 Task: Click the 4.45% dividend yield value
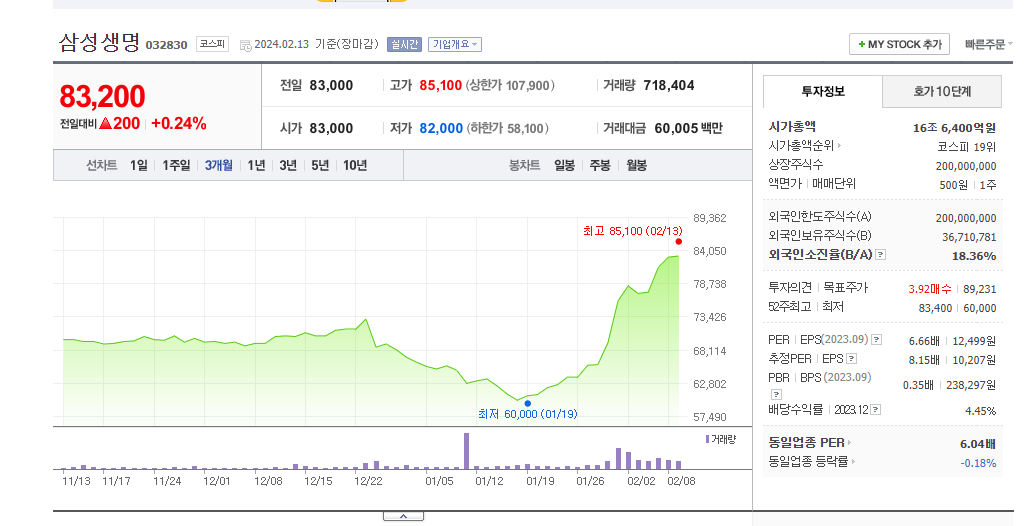[981, 411]
